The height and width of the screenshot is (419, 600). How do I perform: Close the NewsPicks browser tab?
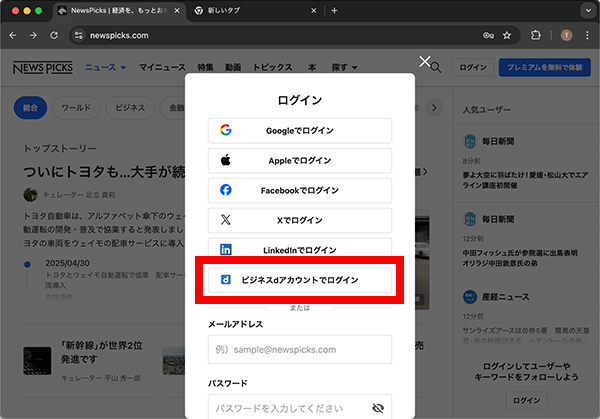(177, 11)
